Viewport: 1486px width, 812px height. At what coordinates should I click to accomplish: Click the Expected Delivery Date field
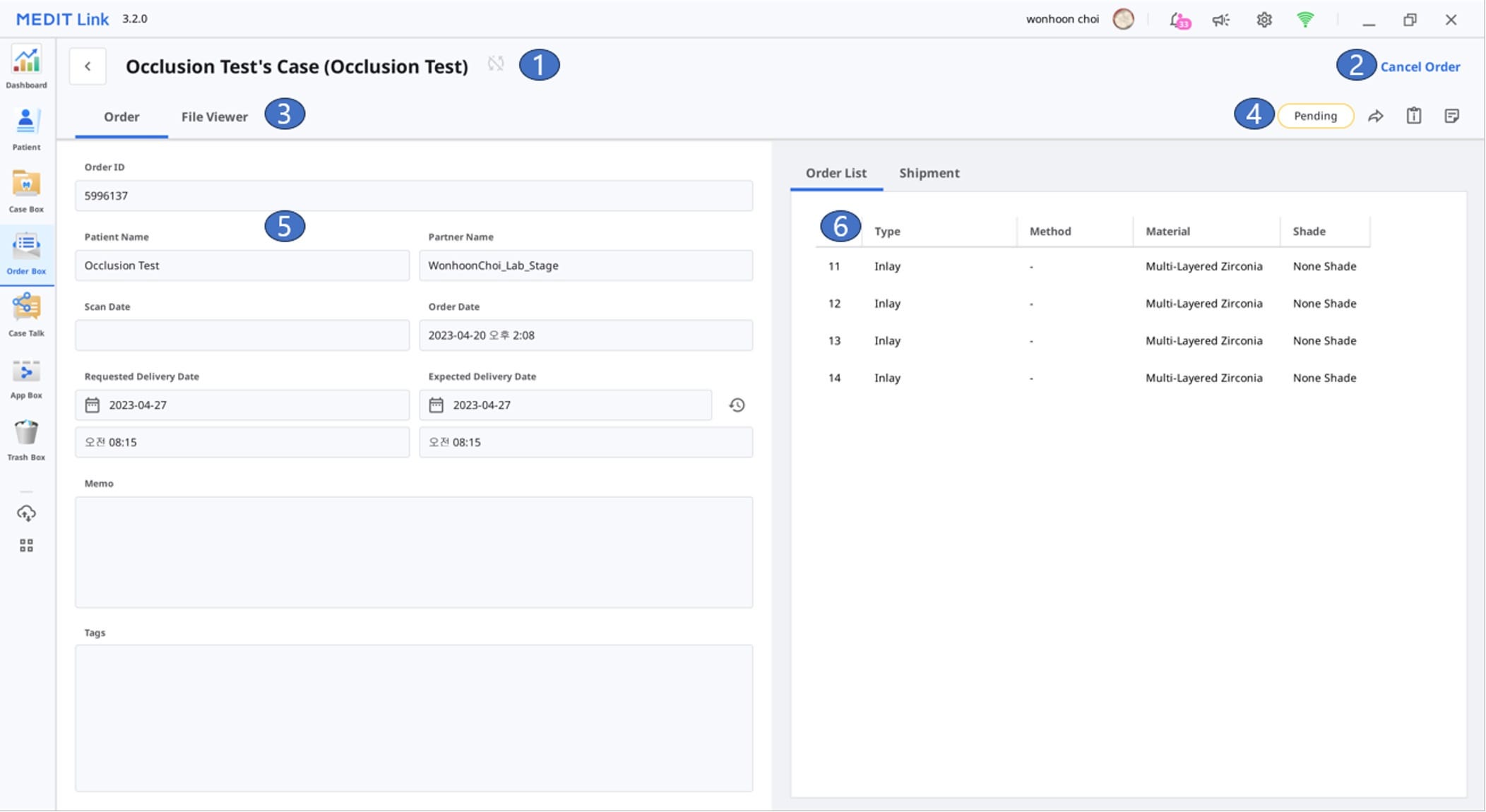coord(565,405)
